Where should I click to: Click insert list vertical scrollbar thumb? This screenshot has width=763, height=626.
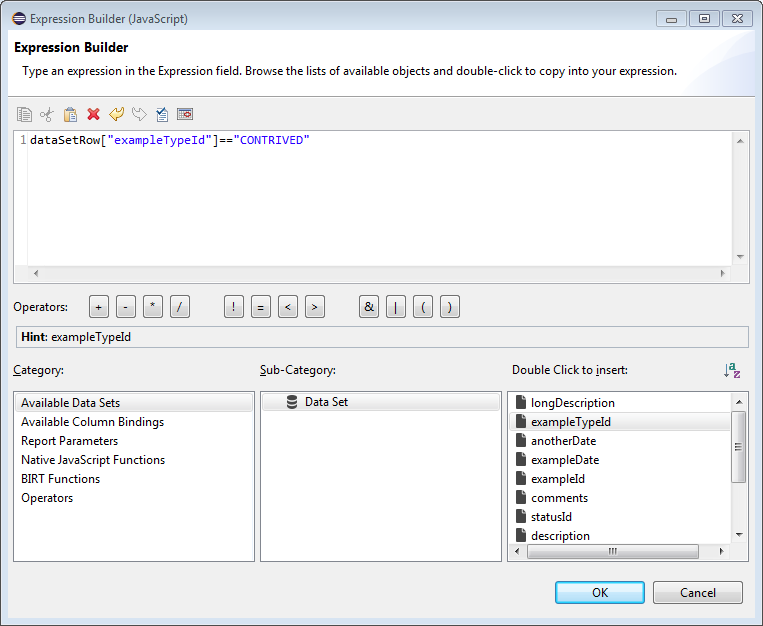click(x=739, y=447)
